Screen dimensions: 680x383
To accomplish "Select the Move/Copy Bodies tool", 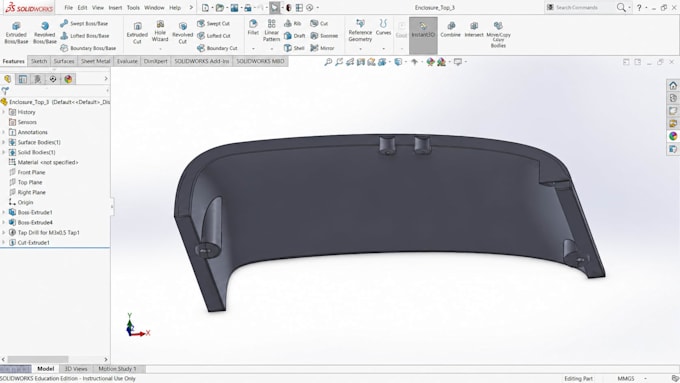I will coord(498,34).
